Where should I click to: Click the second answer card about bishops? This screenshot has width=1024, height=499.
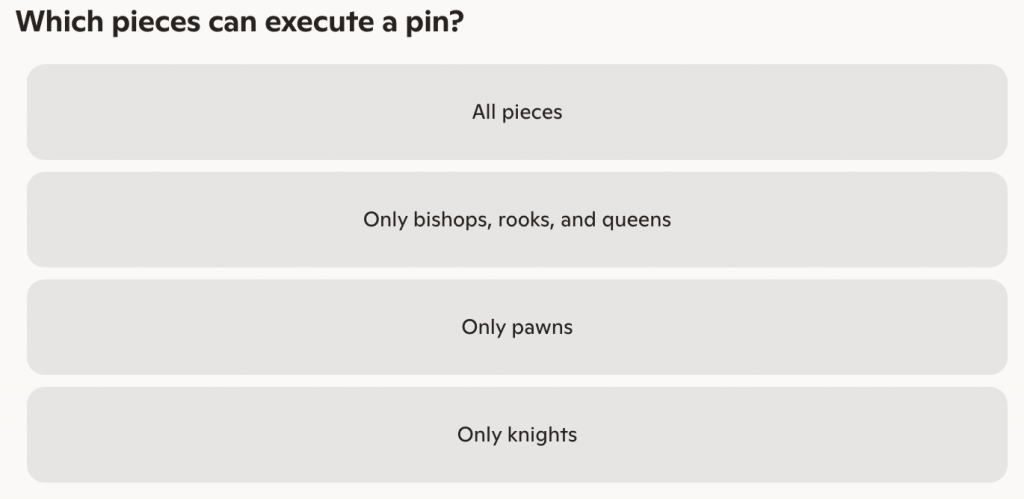[x=517, y=219]
